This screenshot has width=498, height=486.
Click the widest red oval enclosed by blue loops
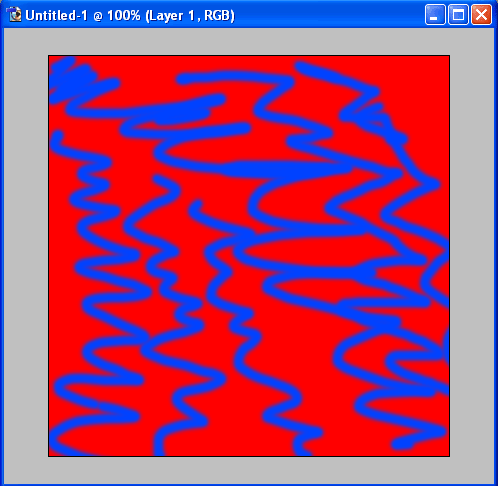tap(300, 251)
